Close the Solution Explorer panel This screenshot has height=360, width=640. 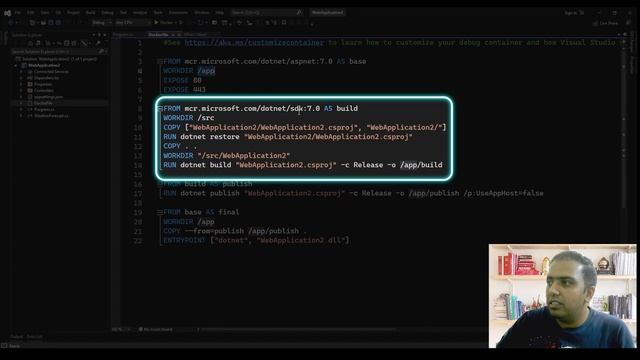105,35
